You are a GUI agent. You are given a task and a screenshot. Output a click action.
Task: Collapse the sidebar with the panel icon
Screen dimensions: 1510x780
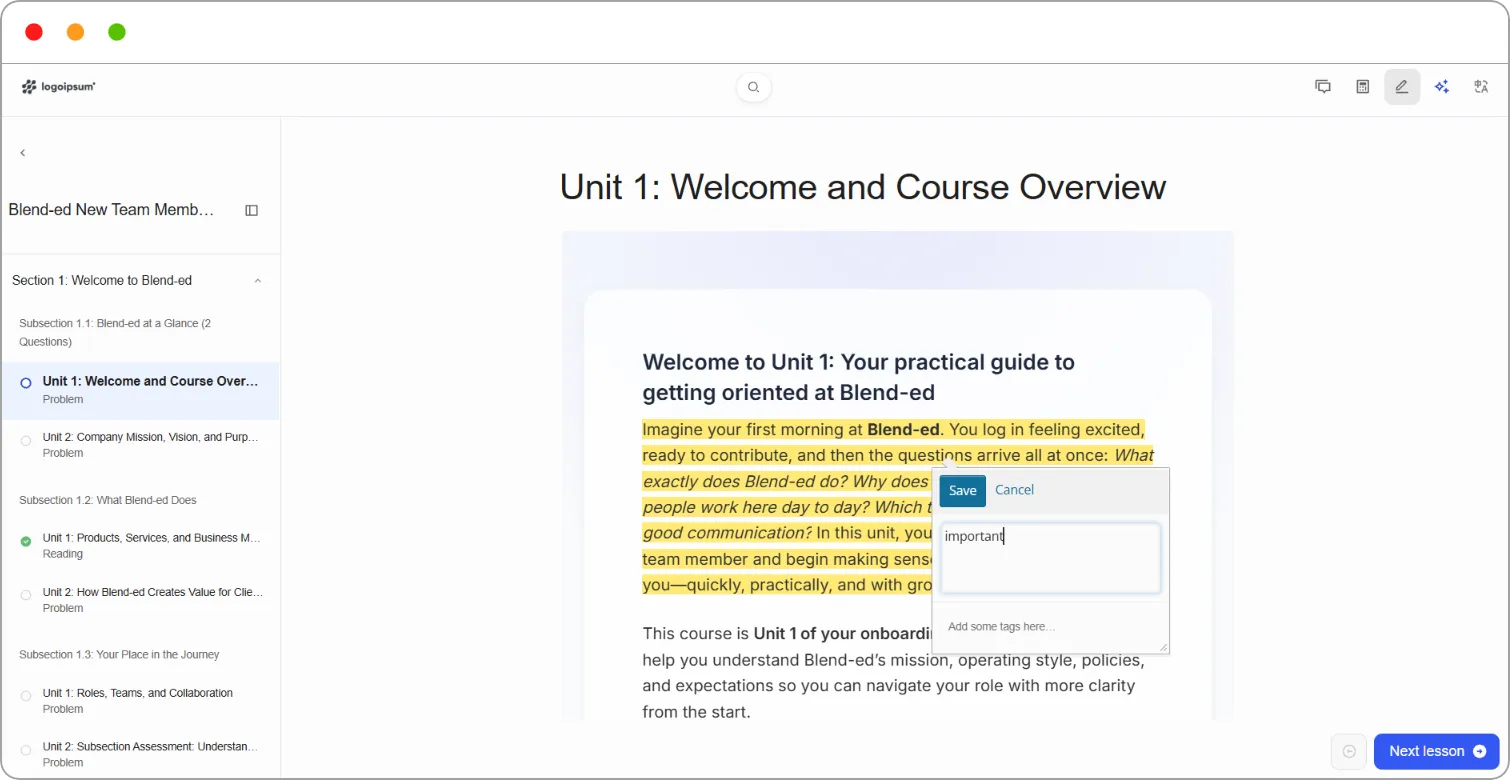pos(252,210)
